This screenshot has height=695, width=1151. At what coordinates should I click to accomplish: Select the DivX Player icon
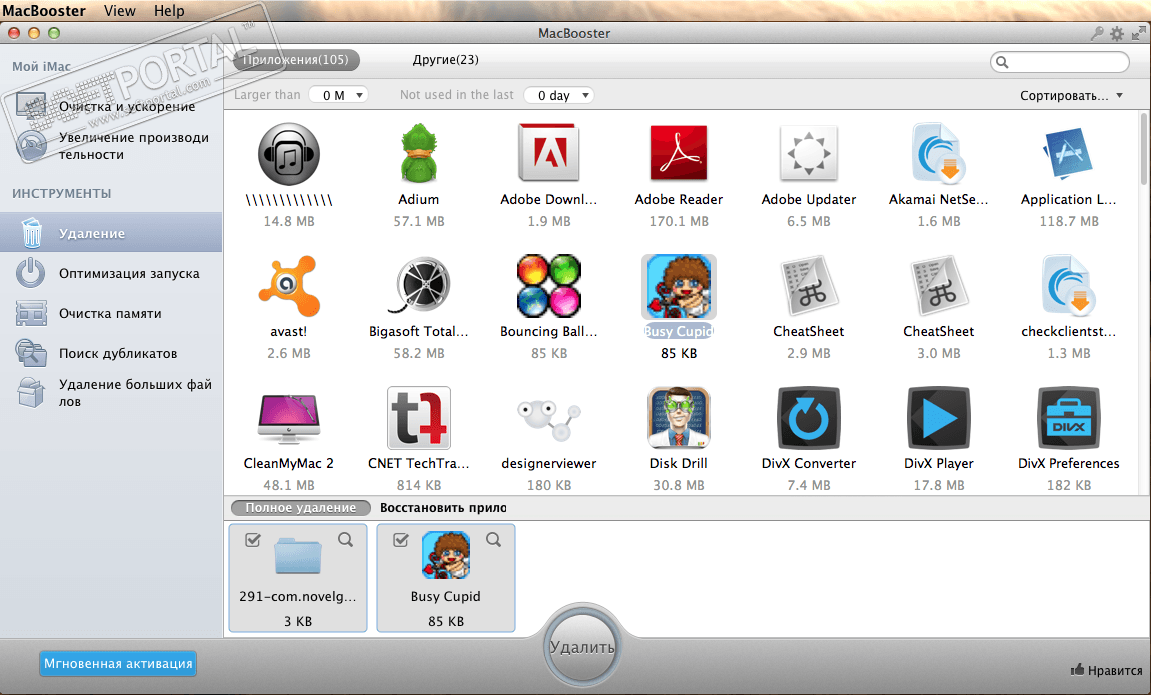(x=938, y=418)
